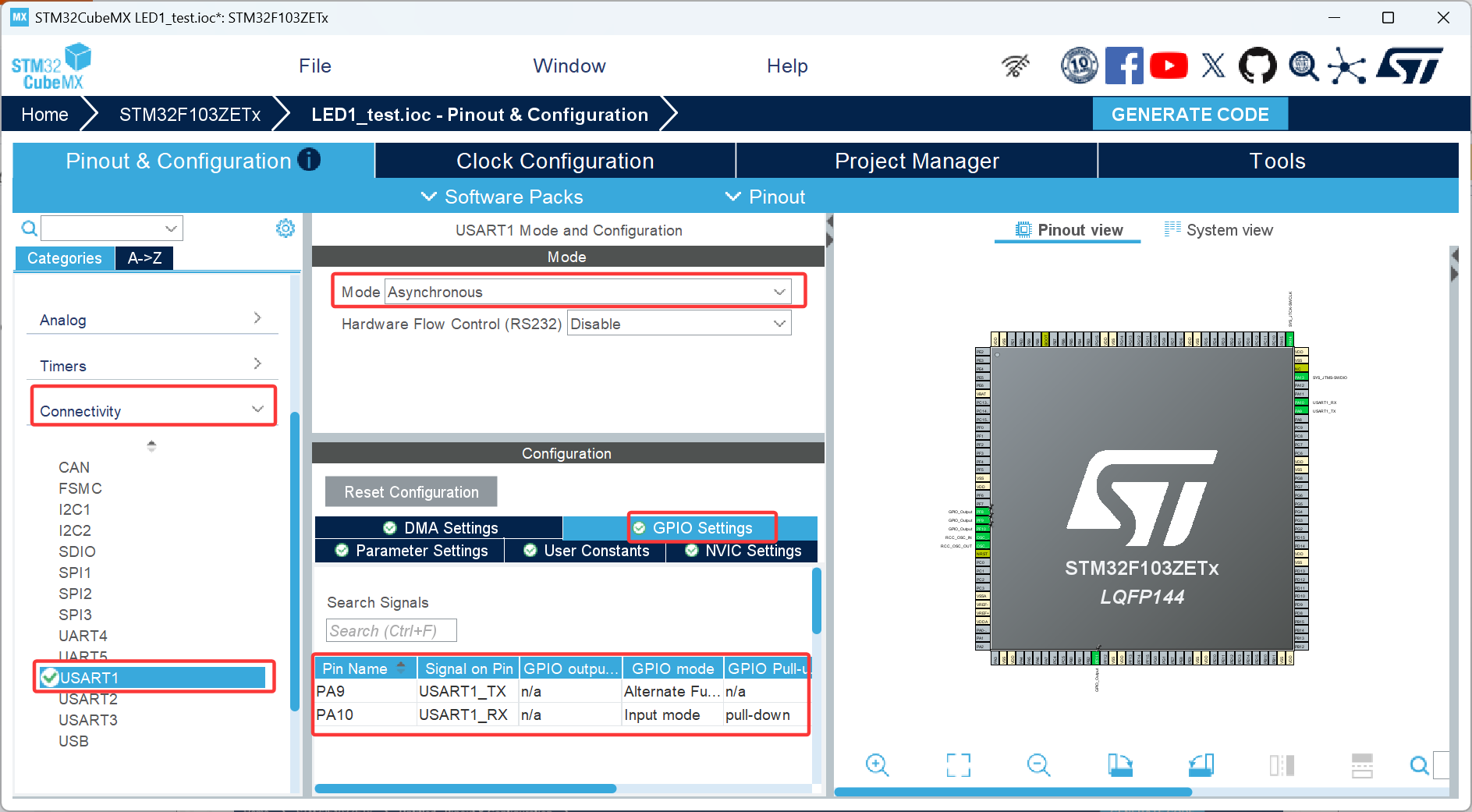Screen dimensions: 1472x812
Task: Click the Pinout view chip icon
Action: 1023,229
